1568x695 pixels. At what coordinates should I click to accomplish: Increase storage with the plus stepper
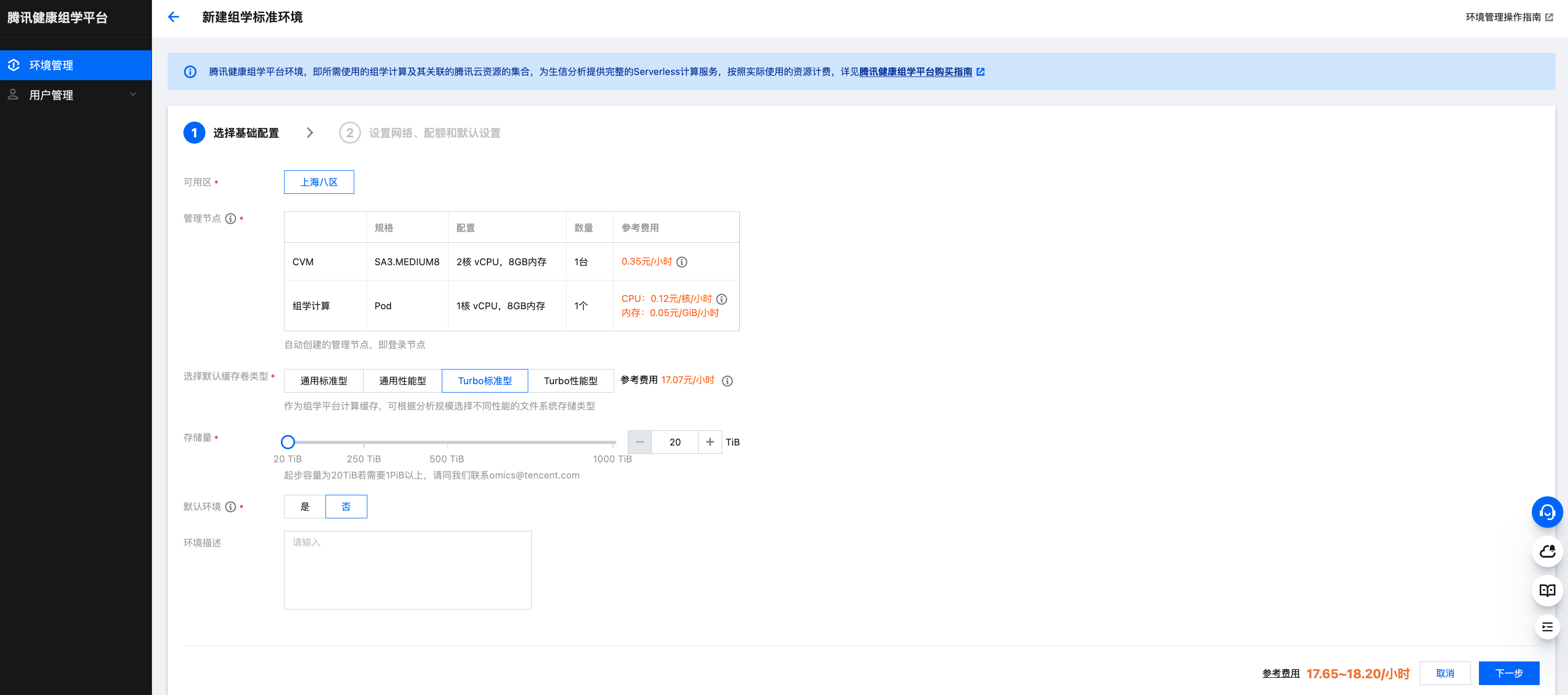click(x=710, y=442)
